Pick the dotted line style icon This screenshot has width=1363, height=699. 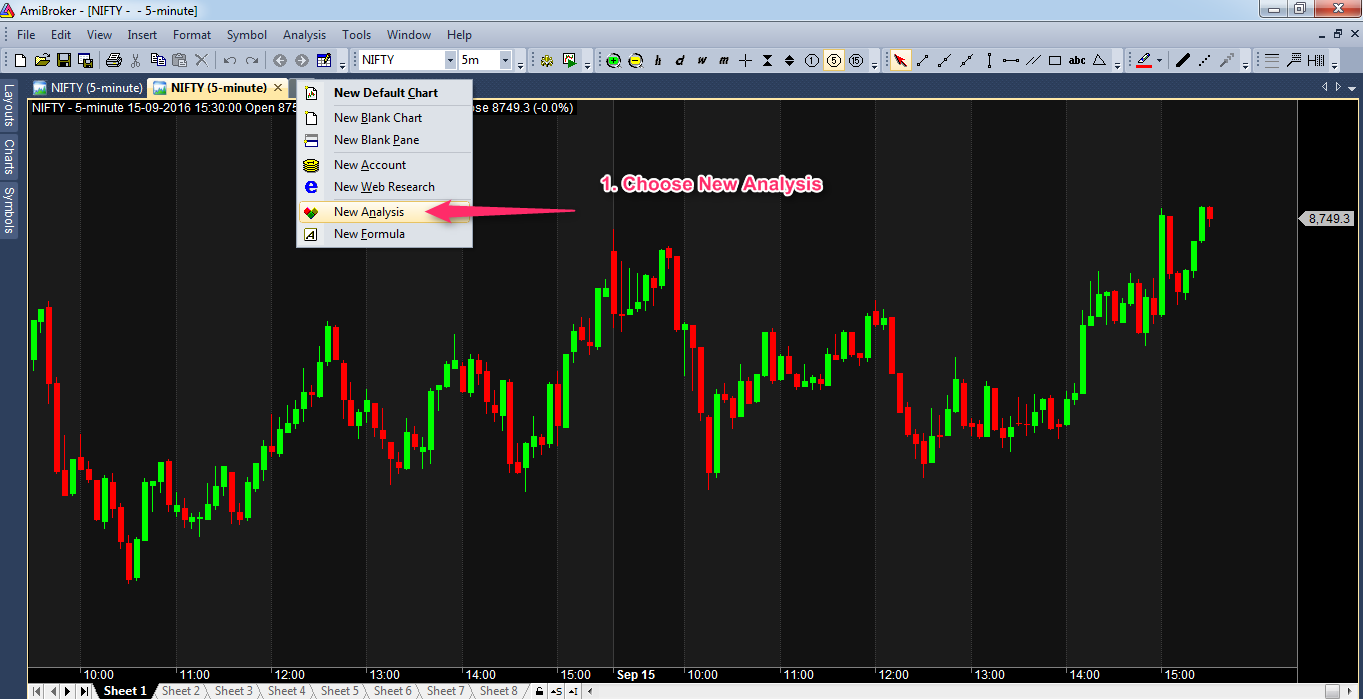point(1204,60)
